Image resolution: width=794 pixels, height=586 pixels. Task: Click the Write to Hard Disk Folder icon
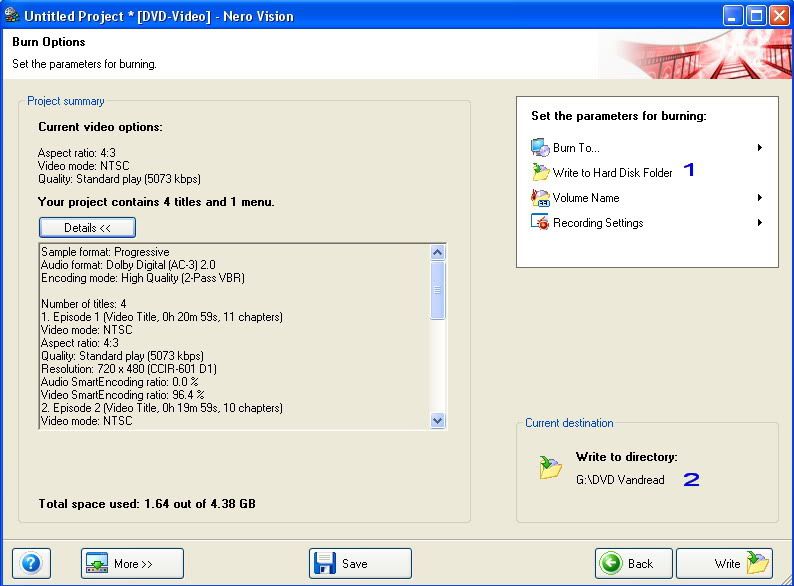pyautogui.click(x=540, y=172)
